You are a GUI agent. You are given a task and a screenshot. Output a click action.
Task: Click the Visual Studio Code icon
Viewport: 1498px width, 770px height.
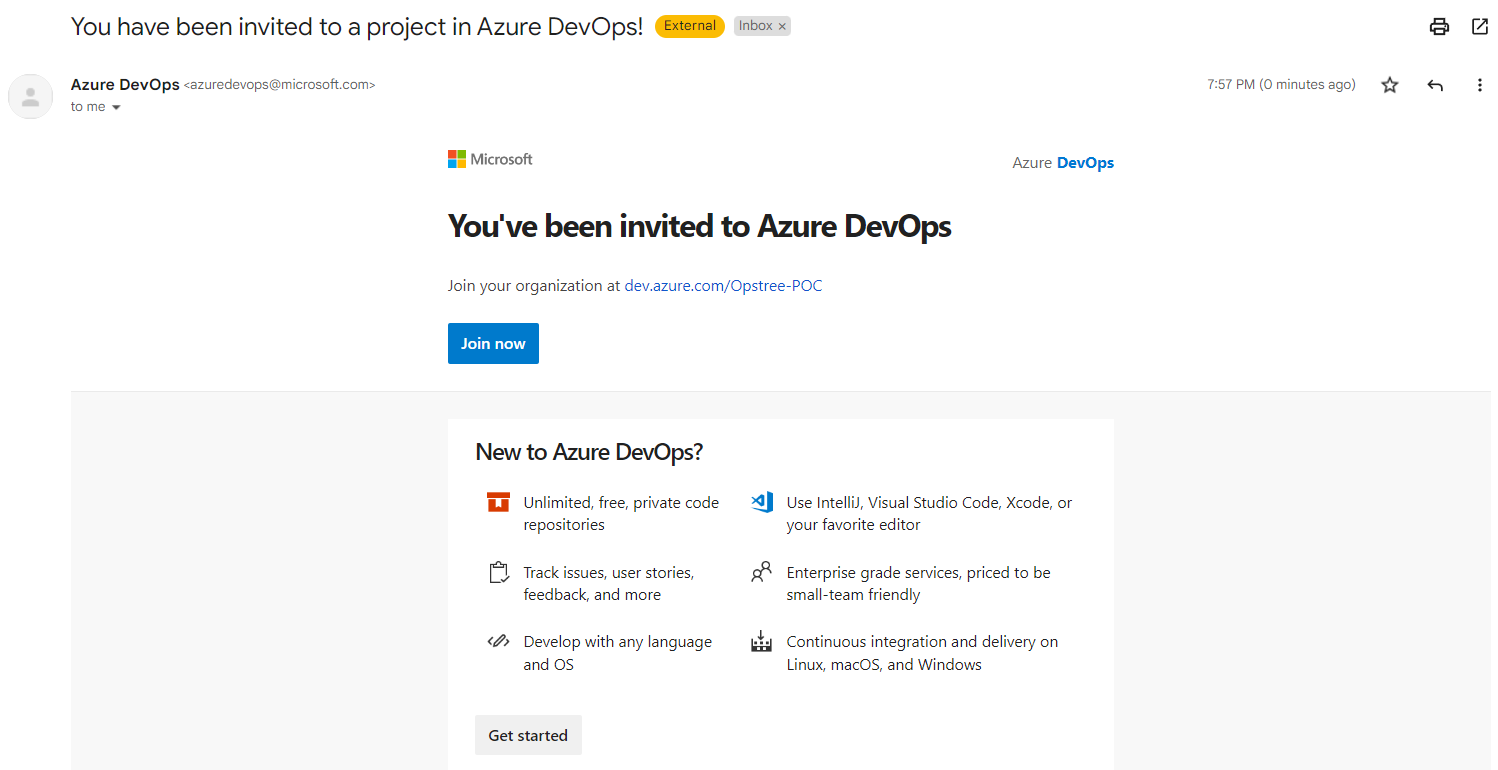pyautogui.click(x=762, y=502)
